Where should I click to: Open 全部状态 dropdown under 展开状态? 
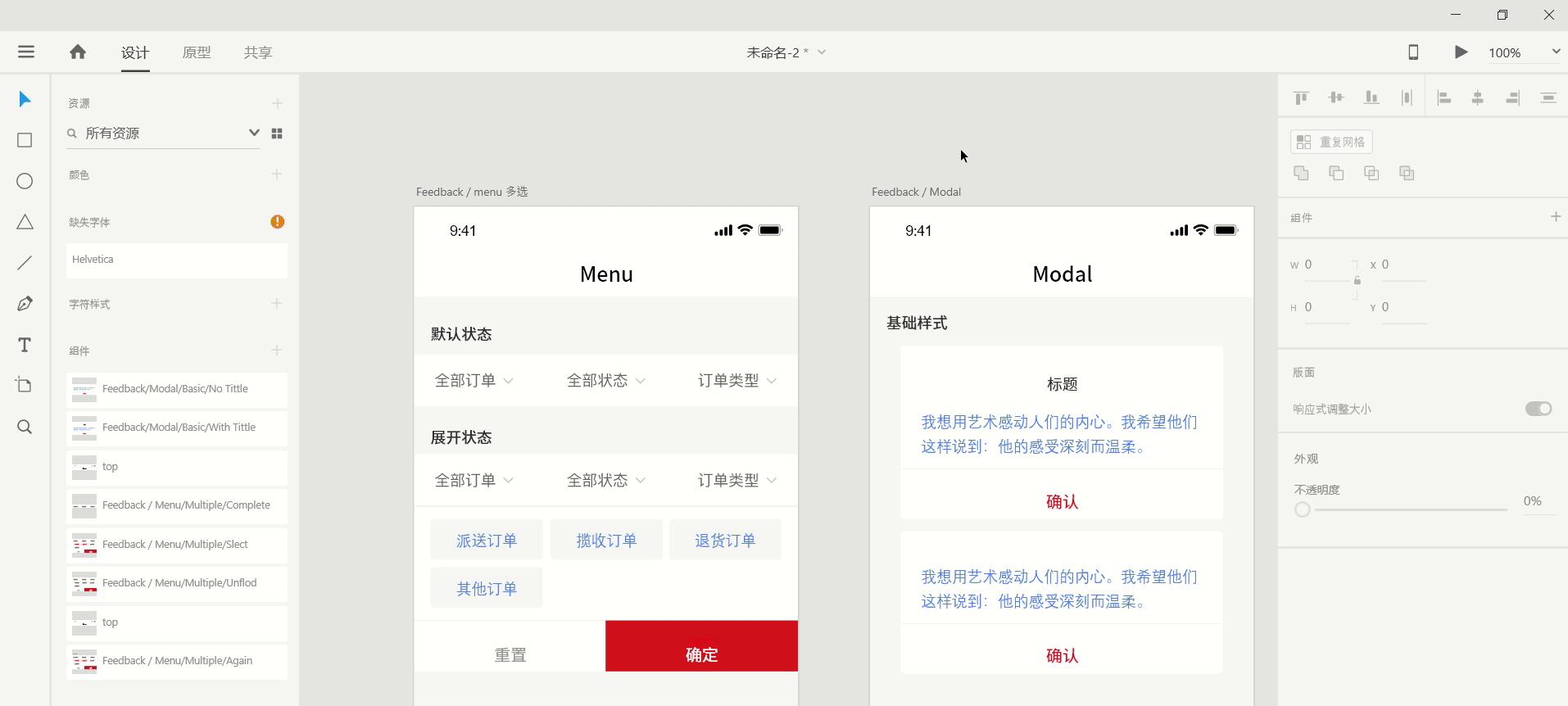[606, 481]
